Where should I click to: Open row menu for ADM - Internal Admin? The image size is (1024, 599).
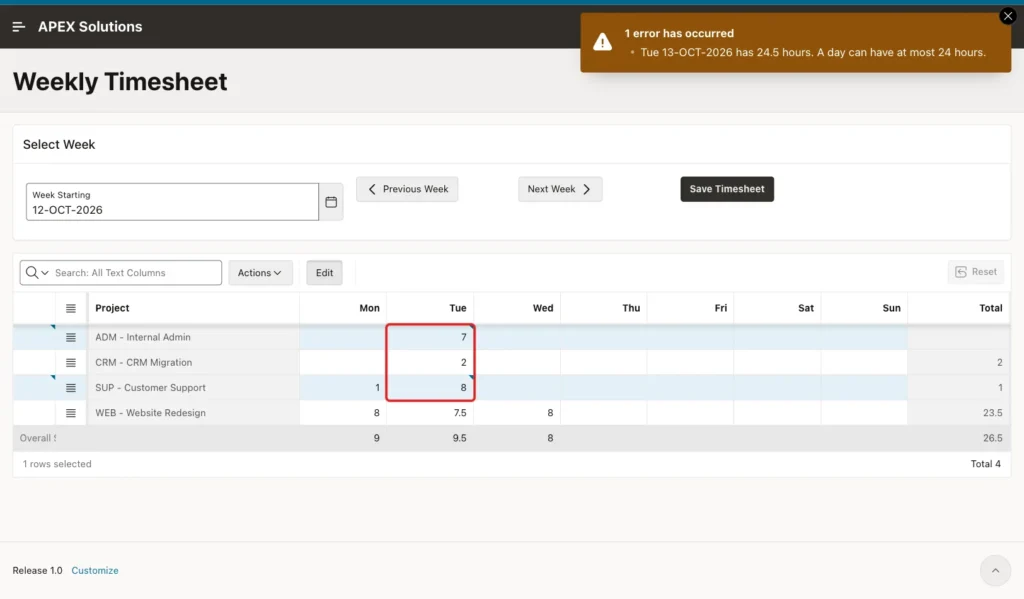pyautogui.click(x=71, y=337)
